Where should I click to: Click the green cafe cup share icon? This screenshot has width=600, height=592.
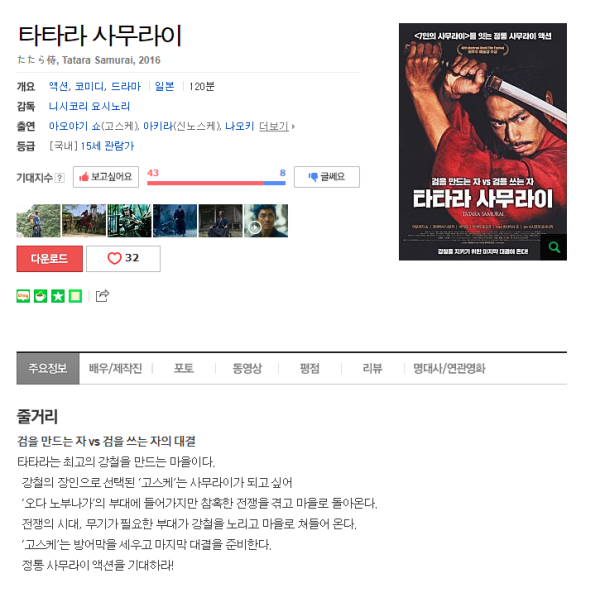[41, 296]
